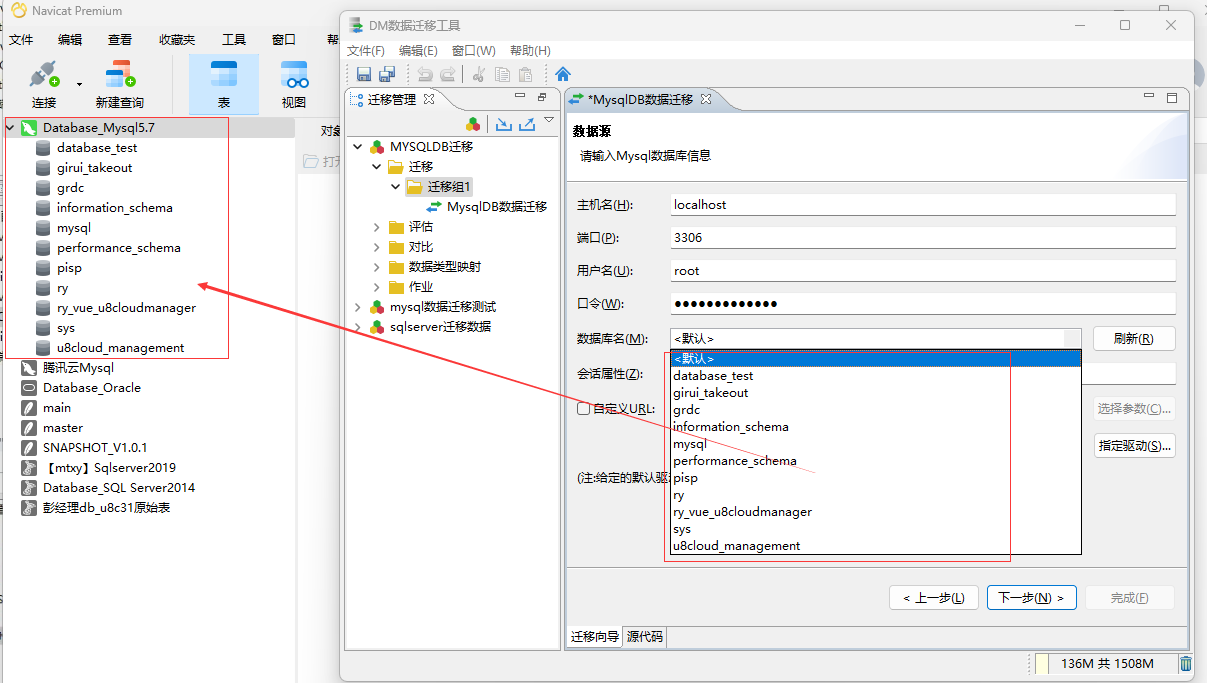Select girui_takeout database in Navicat tree
The image size is (1207, 683).
(94, 168)
